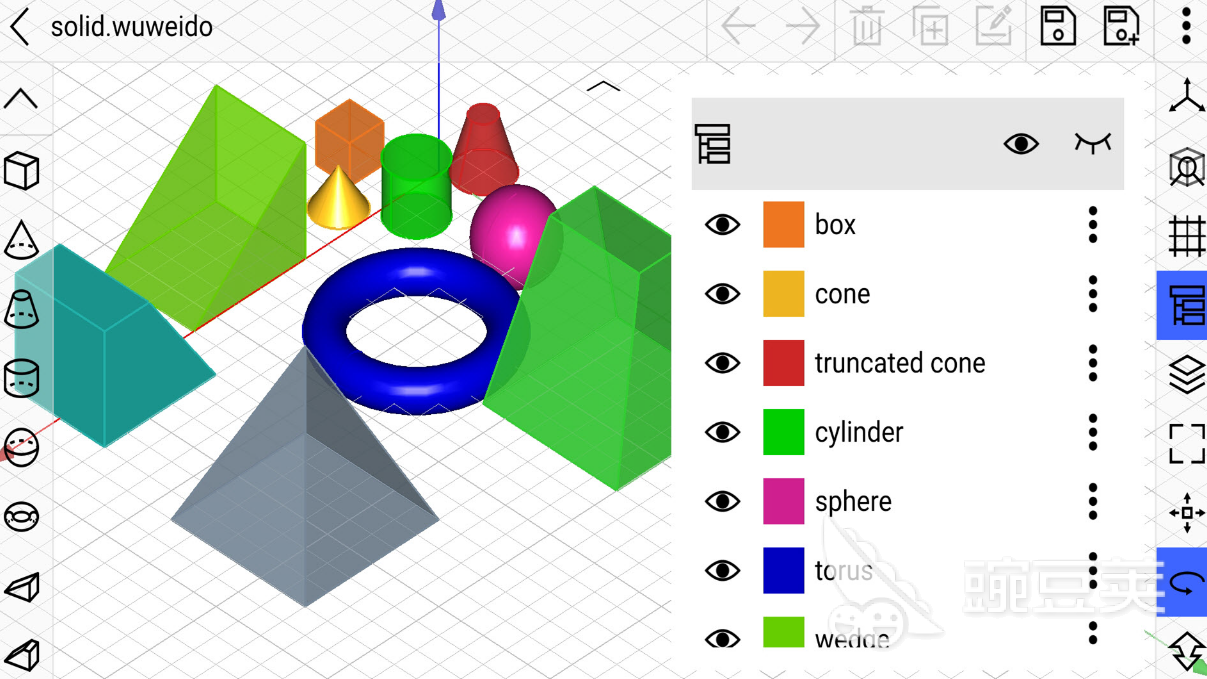Open the three-dot options for truncated cone
This screenshot has width=1207, height=679.
1093,363
